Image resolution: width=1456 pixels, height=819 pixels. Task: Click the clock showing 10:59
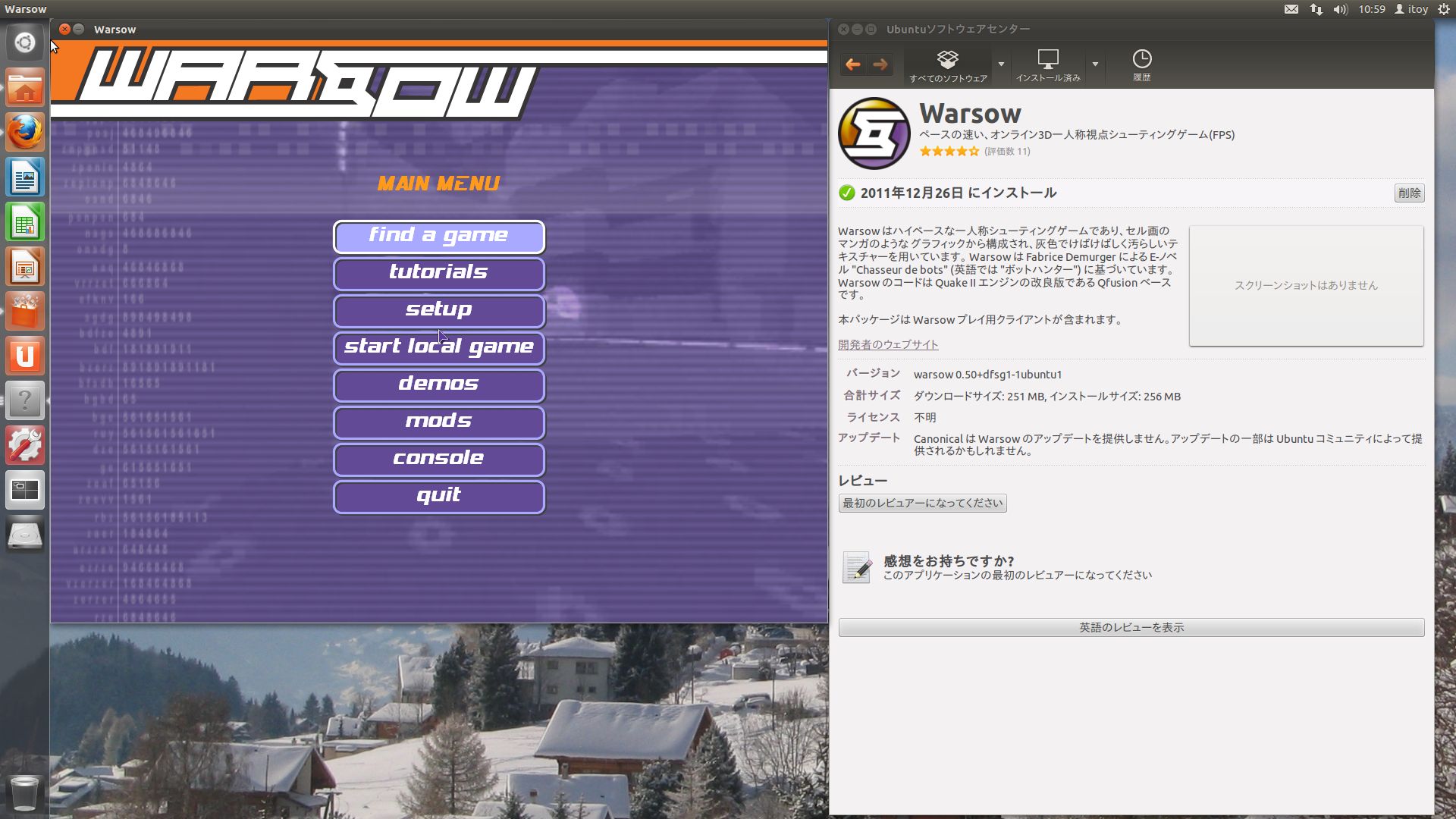coord(1371,9)
